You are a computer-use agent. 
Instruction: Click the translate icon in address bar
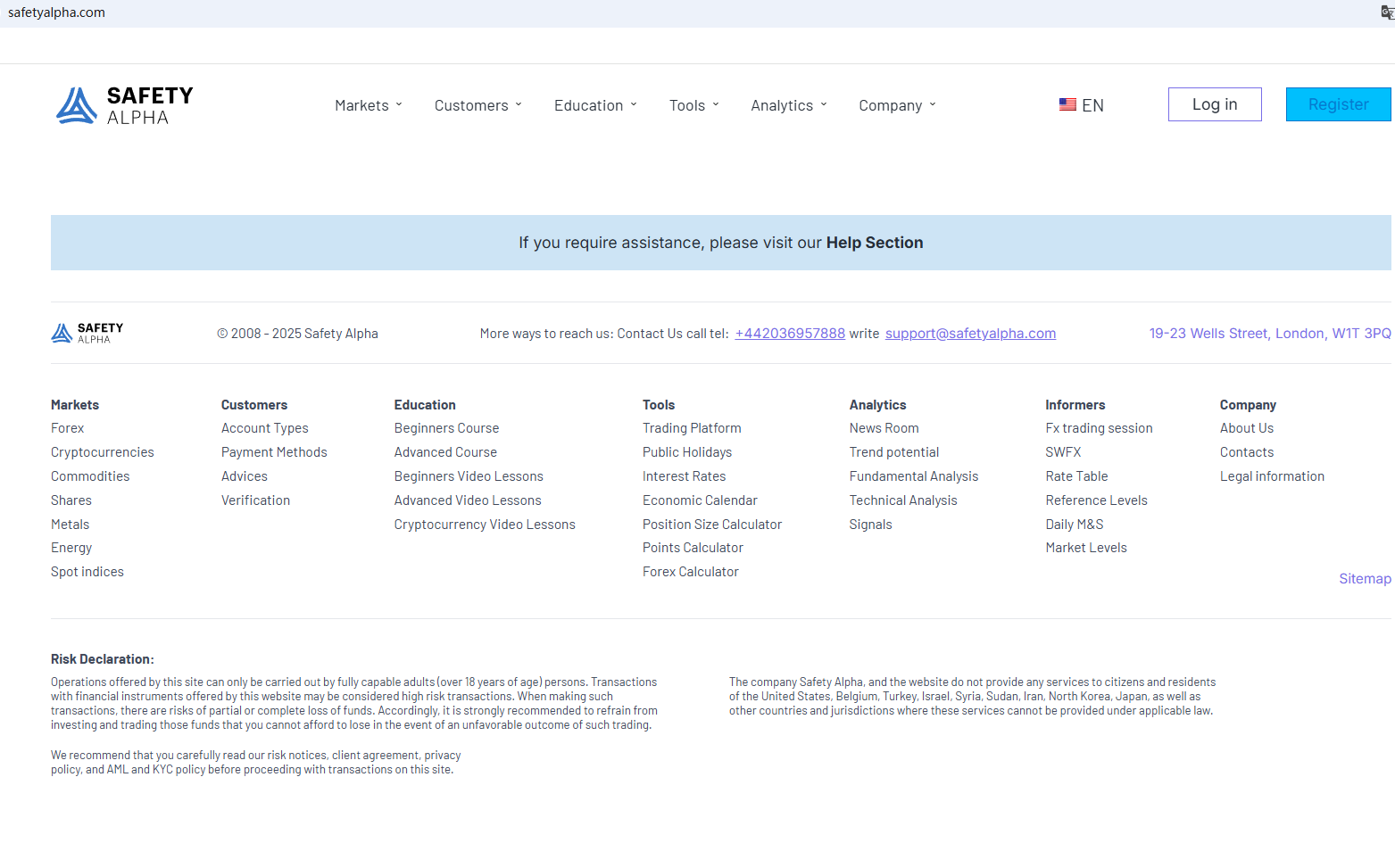coord(1387,12)
